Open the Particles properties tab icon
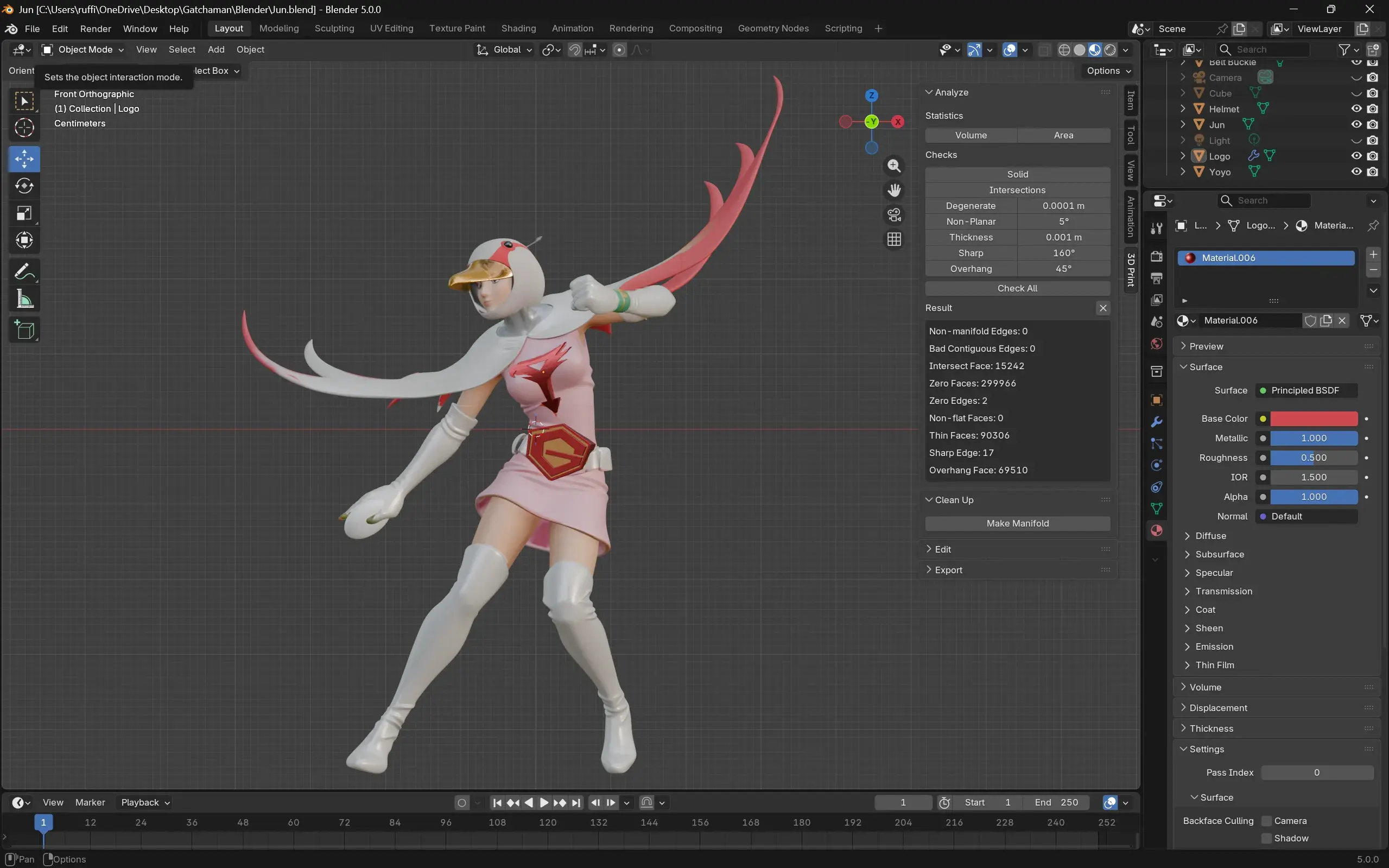1389x868 pixels. tap(1157, 443)
